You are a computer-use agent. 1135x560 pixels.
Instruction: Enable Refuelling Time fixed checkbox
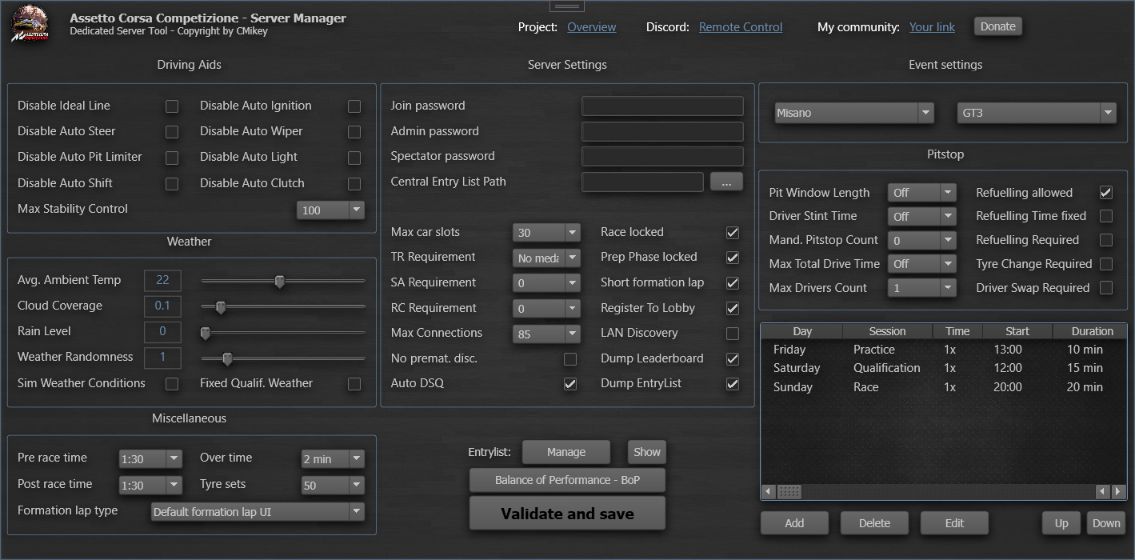1106,216
